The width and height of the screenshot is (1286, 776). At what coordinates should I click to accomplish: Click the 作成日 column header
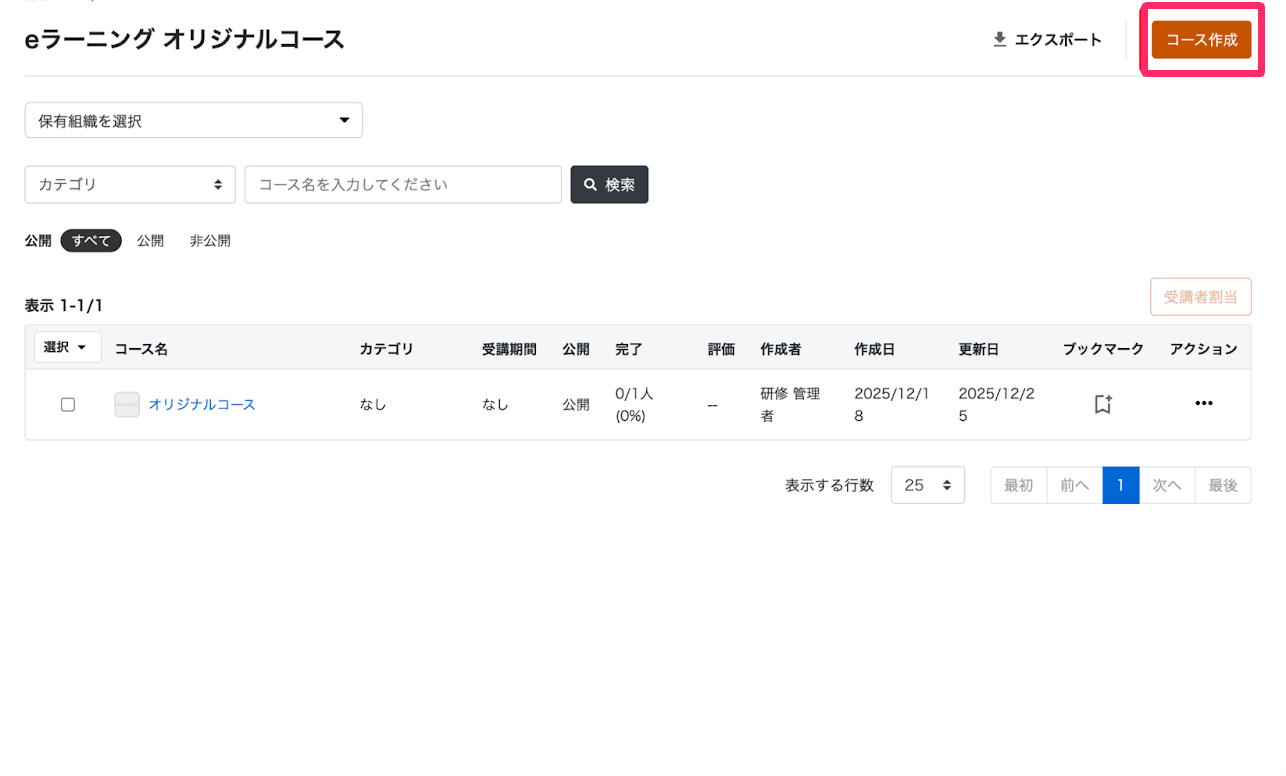875,349
